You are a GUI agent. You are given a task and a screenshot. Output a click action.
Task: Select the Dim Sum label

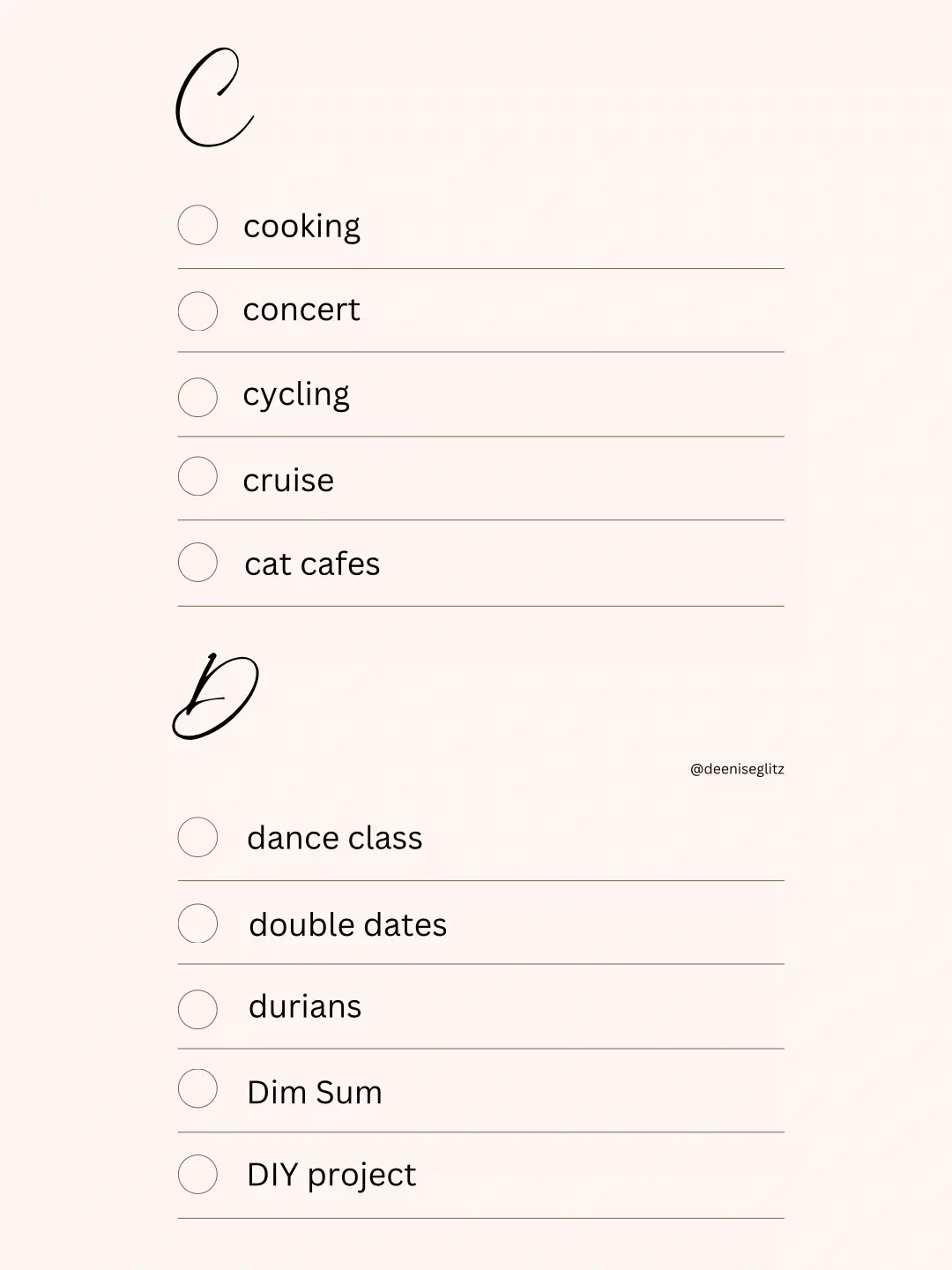[315, 1093]
